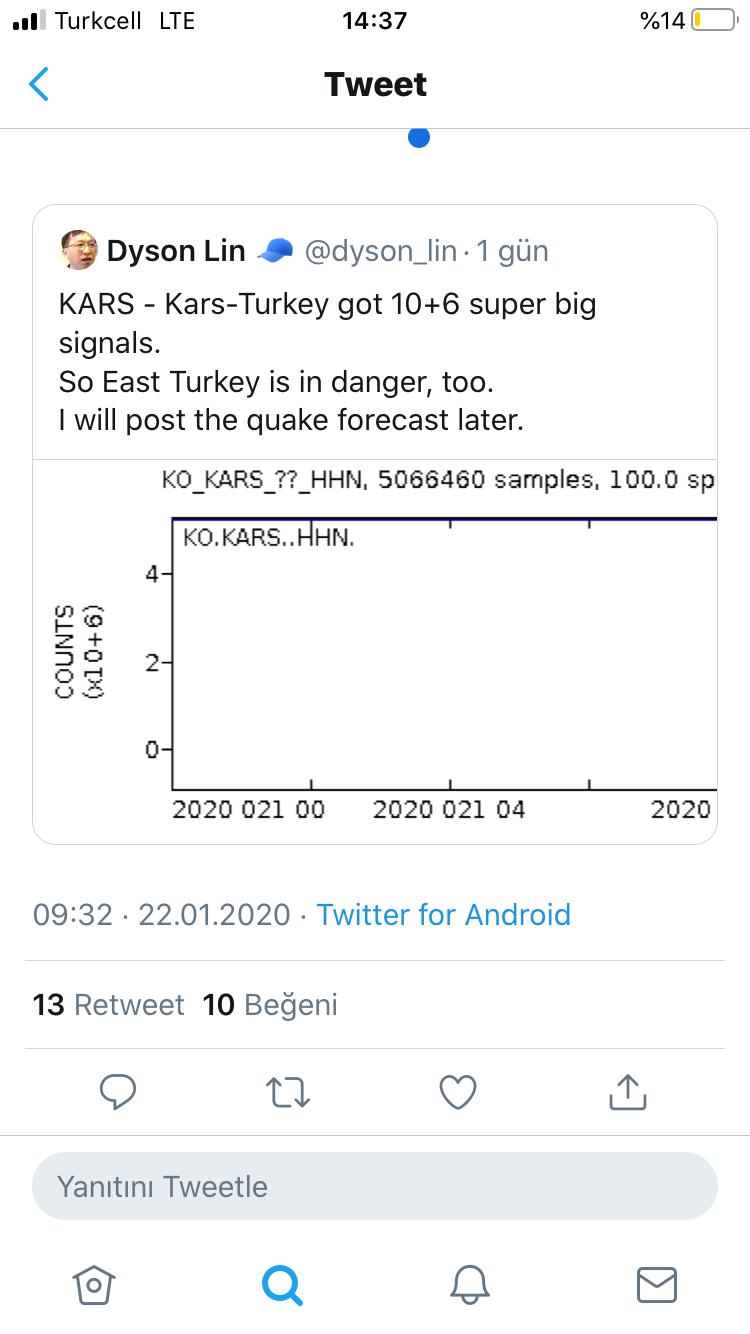Tap the back arrow icon
750x1334 pixels.
pos(39,85)
